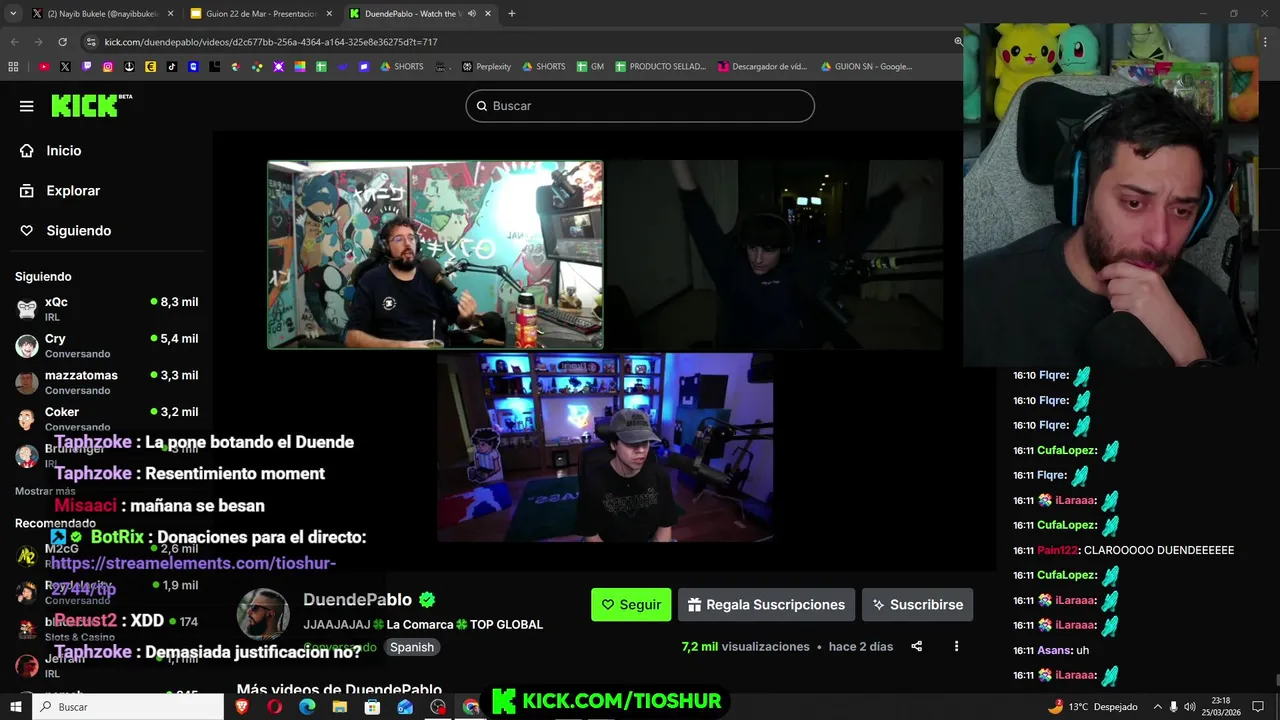The width and height of the screenshot is (1280, 720).
Task: Click the Suscribirse button
Action: click(x=917, y=605)
